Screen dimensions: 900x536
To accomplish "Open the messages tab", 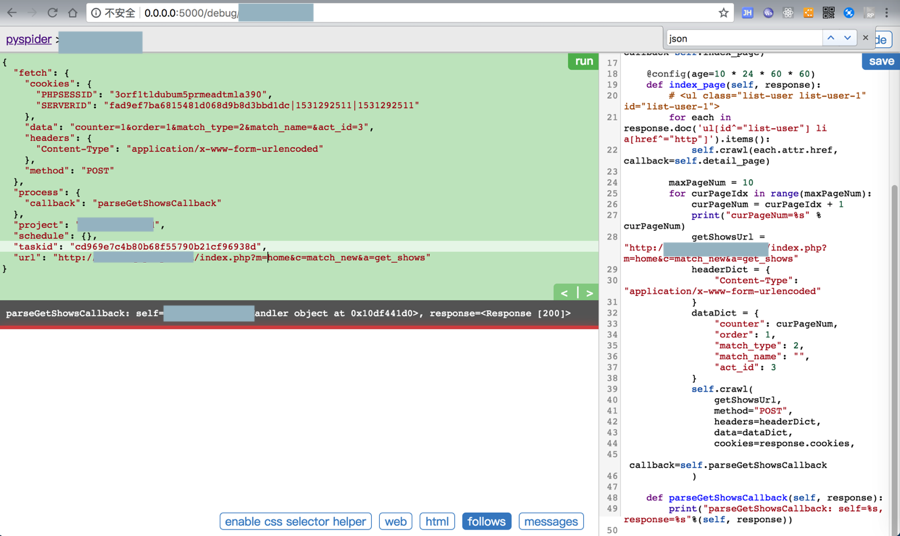I will (x=551, y=521).
